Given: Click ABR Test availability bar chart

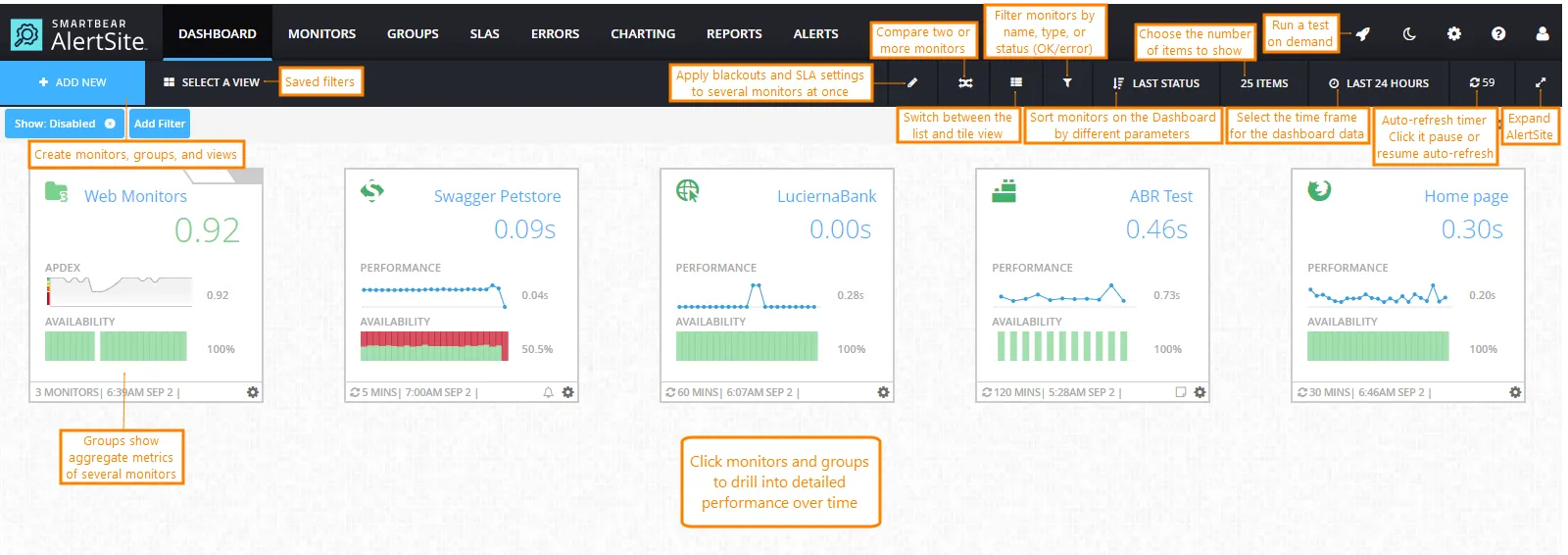Looking at the screenshot, I should click(1062, 346).
